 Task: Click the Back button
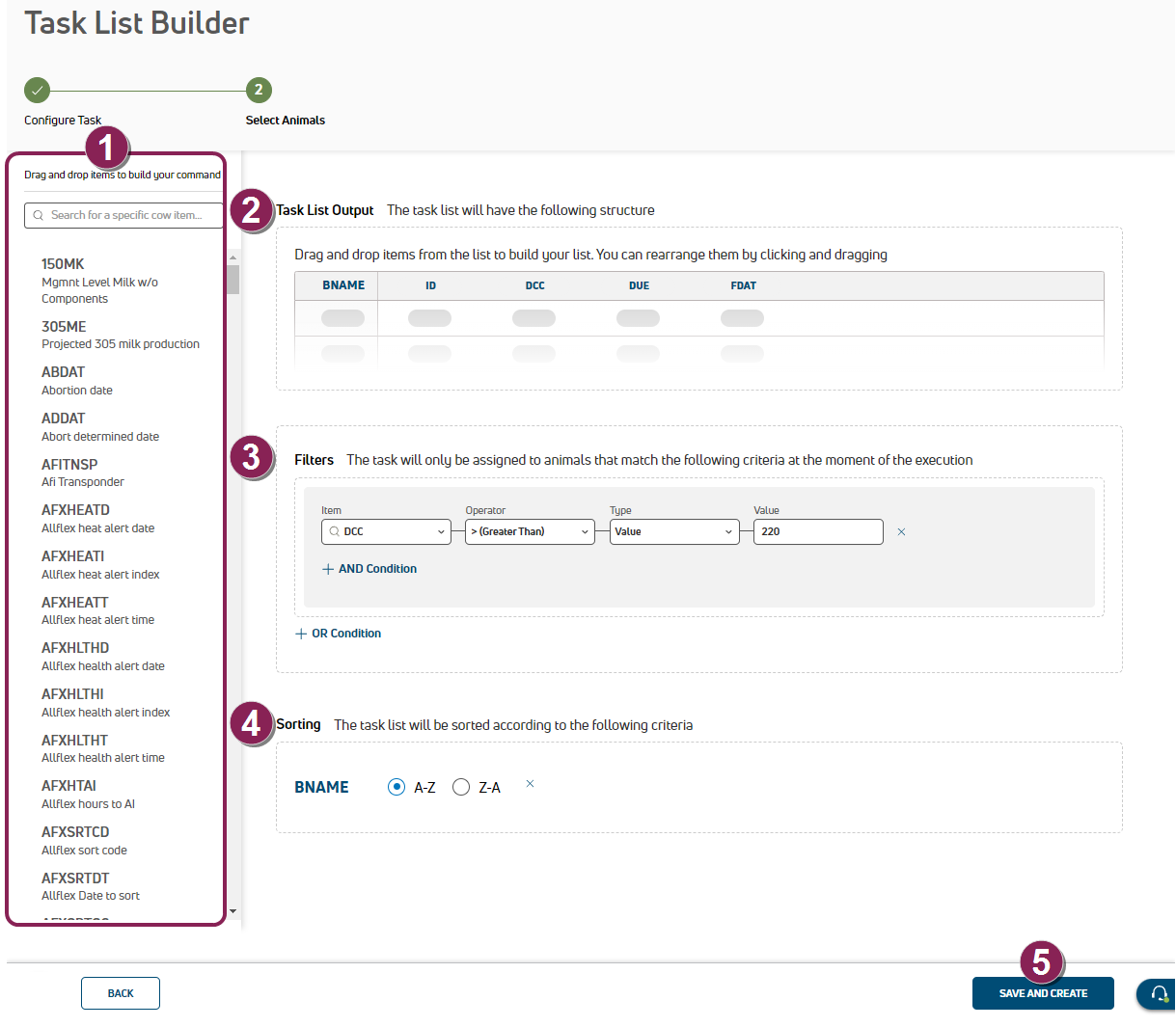[x=121, y=993]
